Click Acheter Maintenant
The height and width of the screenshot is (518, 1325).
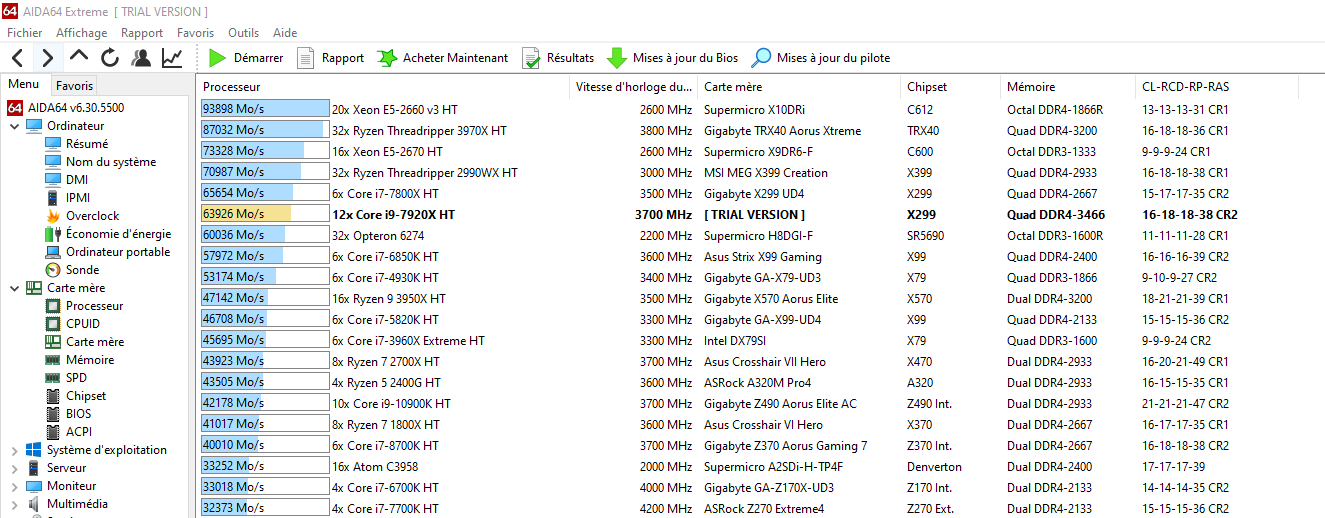(442, 58)
